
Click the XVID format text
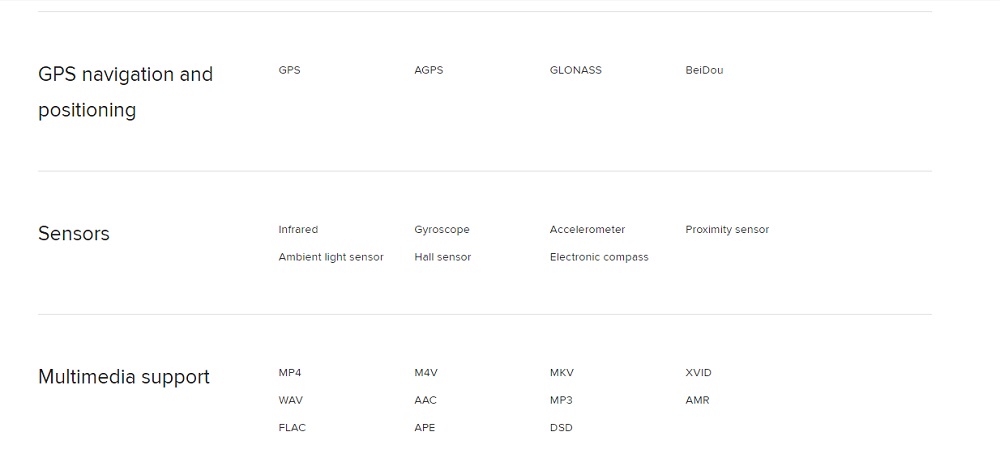698,373
